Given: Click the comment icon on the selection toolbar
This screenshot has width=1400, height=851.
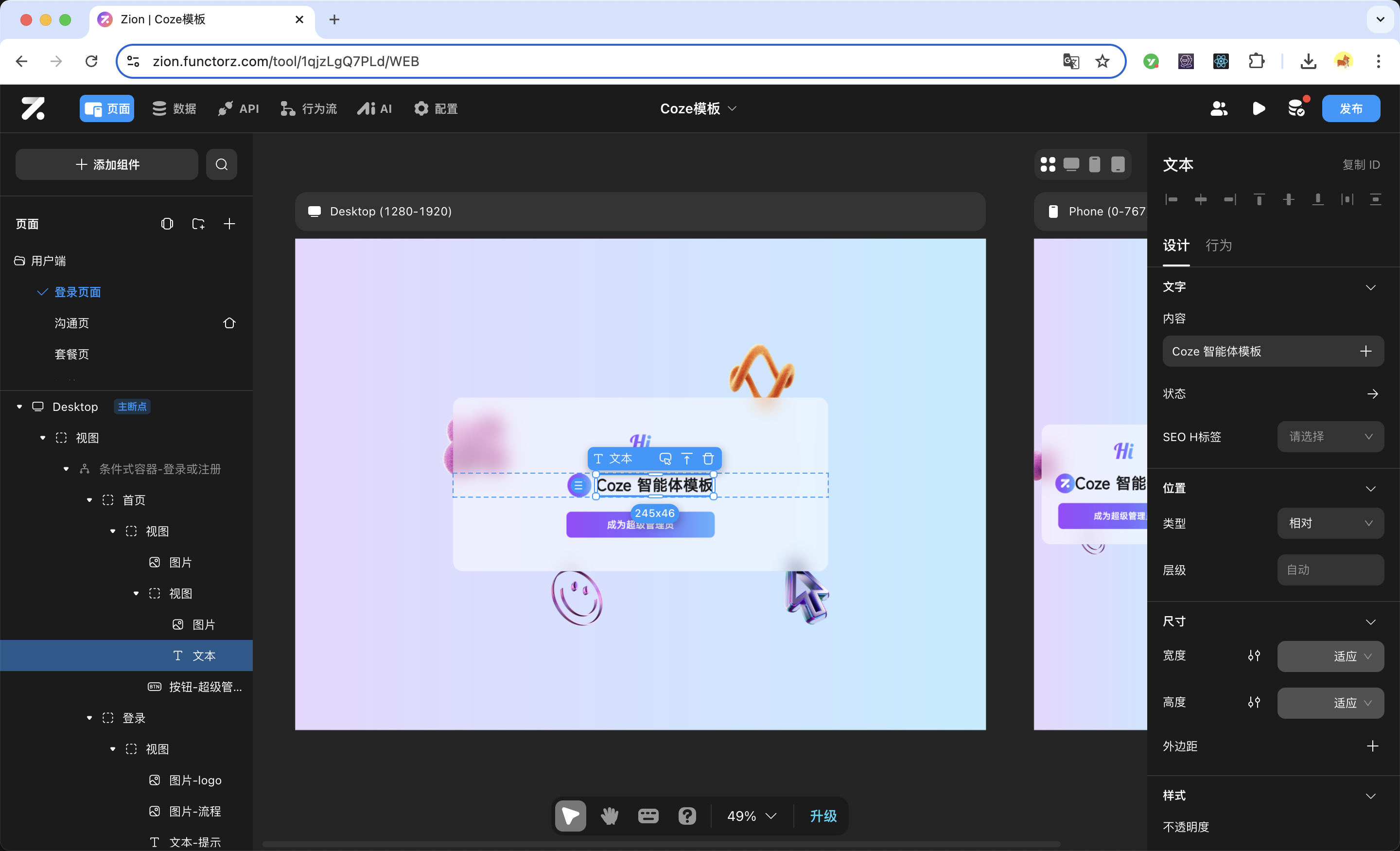Looking at the screenshot, I should [x=665, y=459].
